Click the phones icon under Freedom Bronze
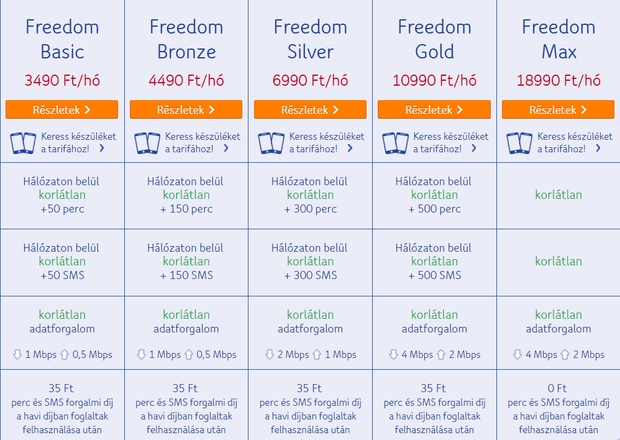 147,143
